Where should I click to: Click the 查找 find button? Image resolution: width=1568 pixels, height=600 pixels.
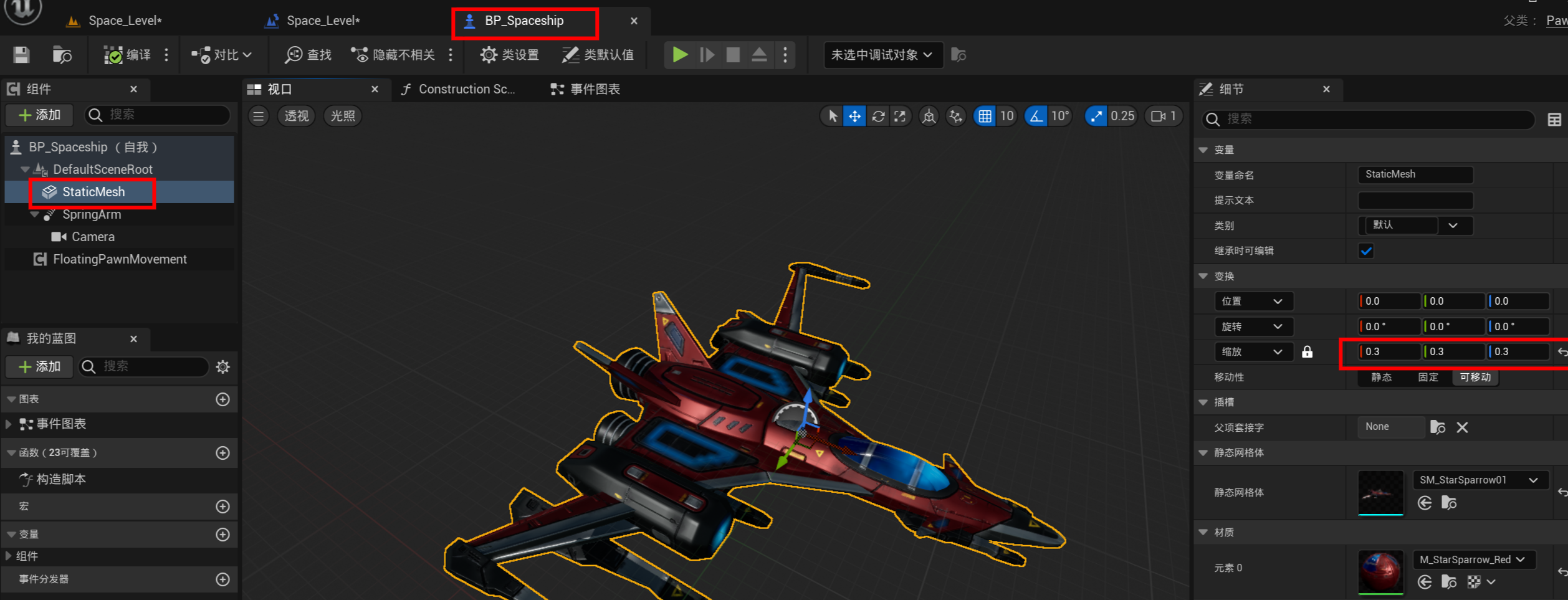pyautogui.click(x=308, y=55)
